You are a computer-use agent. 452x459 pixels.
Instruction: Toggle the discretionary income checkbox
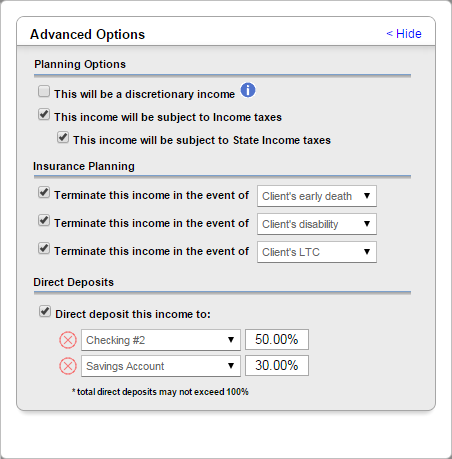[x=44, y=91]
